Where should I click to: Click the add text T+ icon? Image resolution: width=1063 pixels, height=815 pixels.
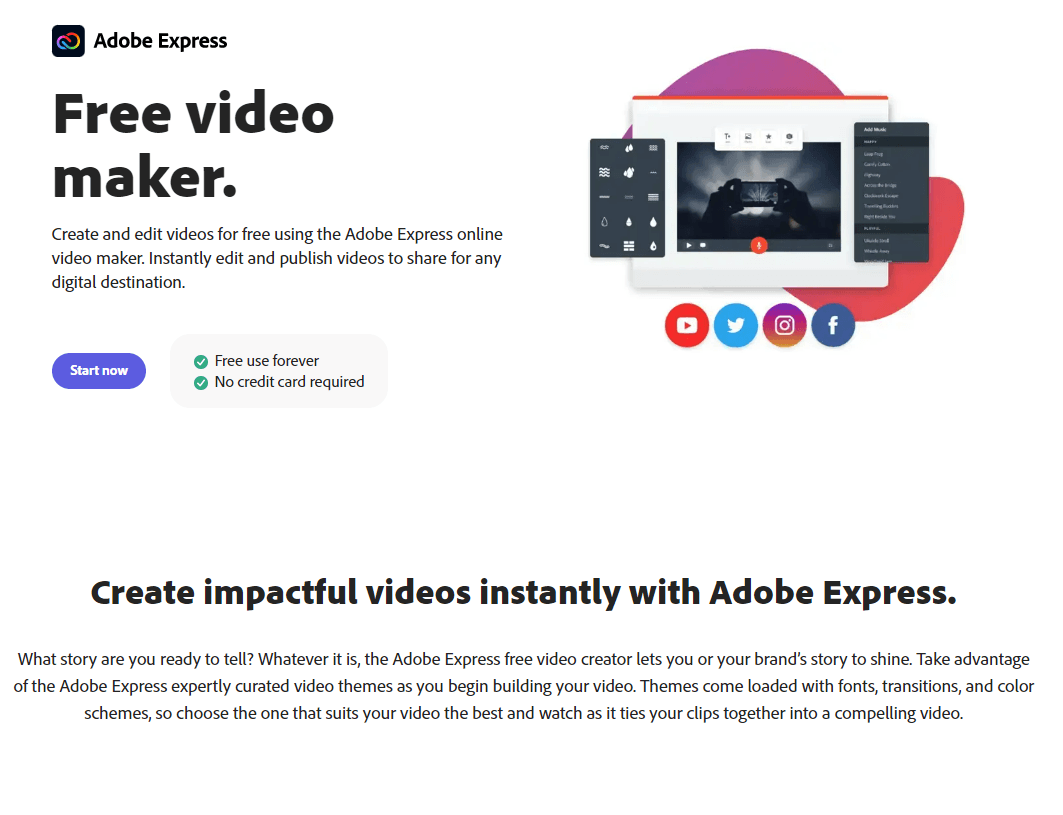728,138
